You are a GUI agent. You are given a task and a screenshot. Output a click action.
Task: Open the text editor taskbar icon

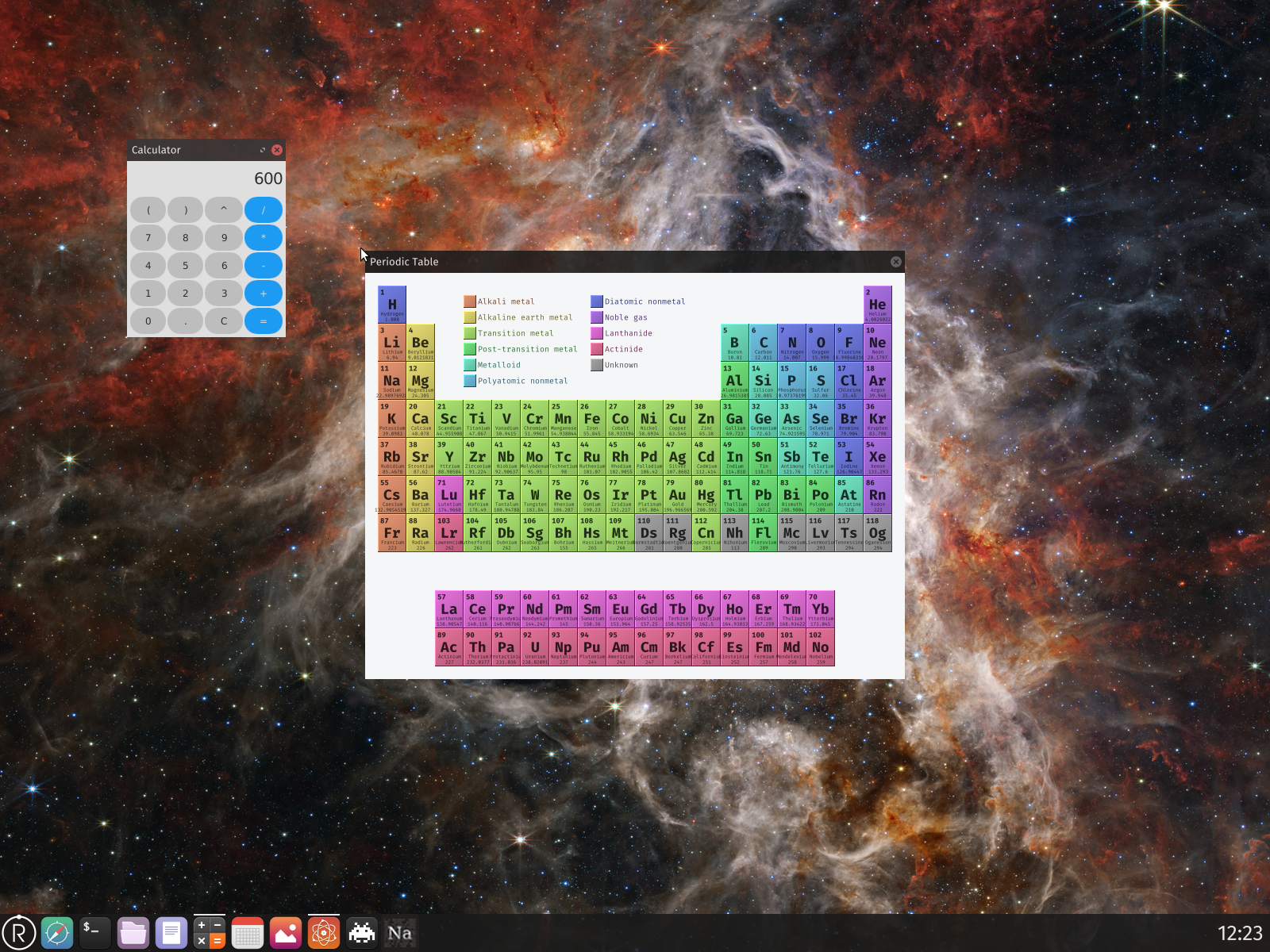click(x=171, y=933)
